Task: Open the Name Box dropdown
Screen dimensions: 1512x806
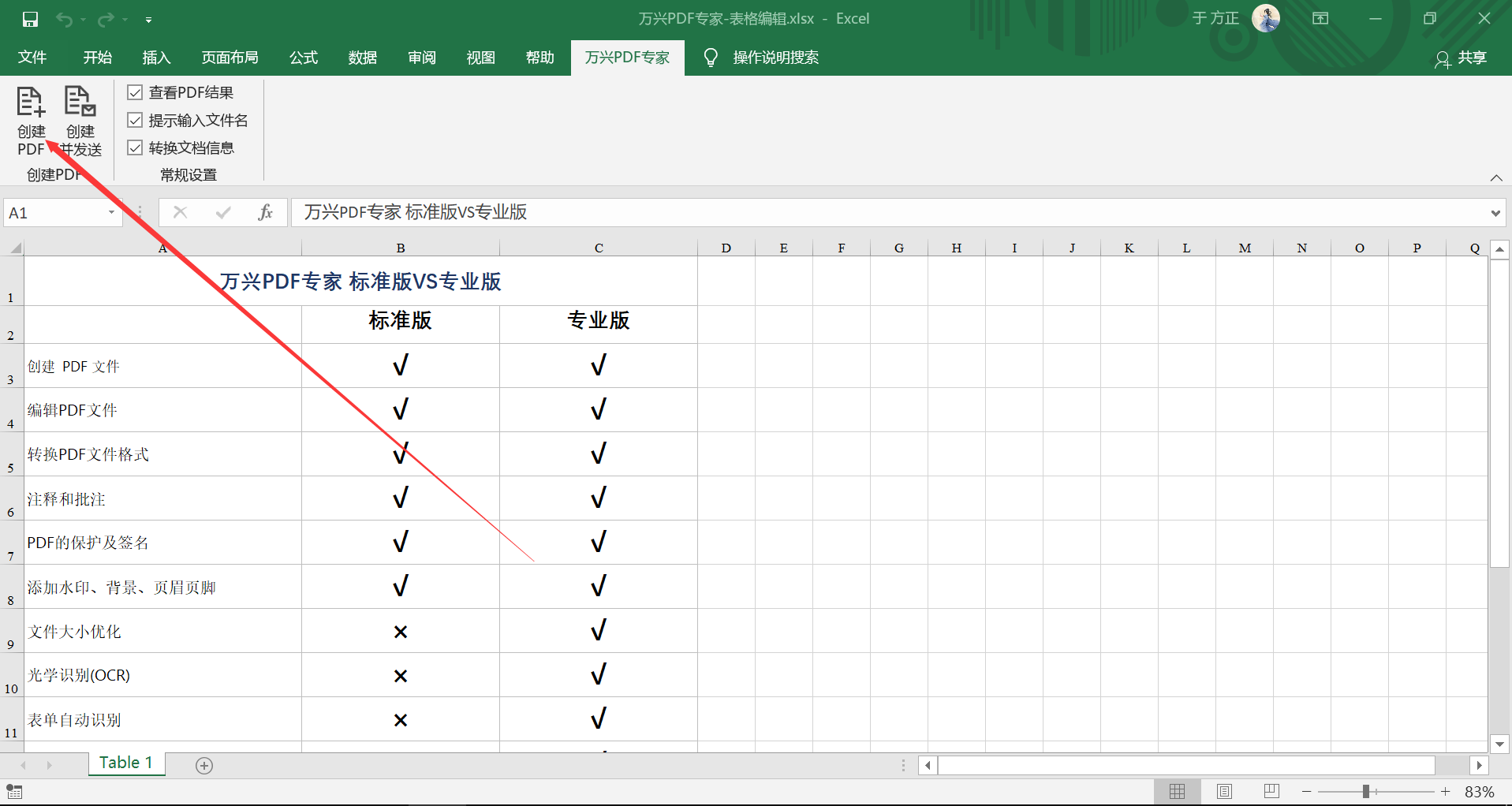Action: [111, 212]
